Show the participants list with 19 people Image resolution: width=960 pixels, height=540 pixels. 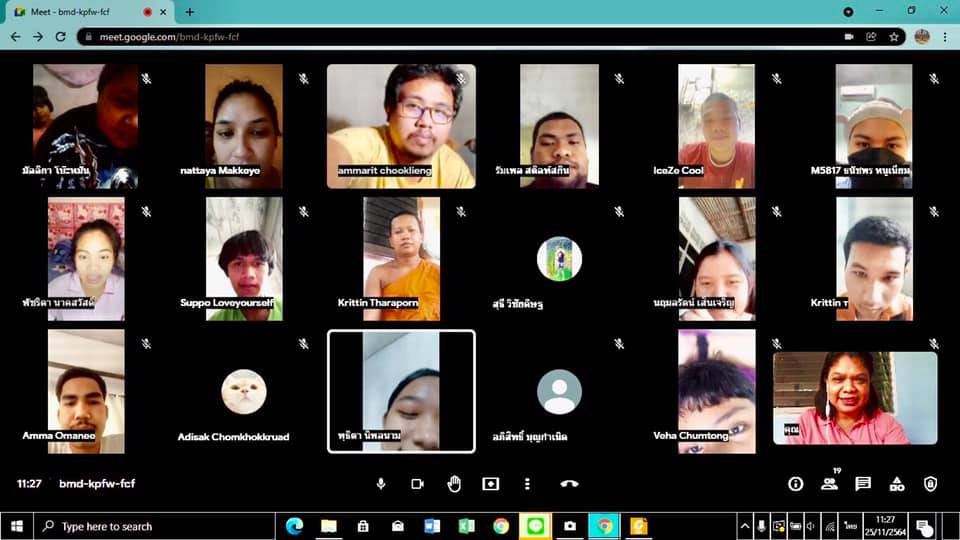829,484
